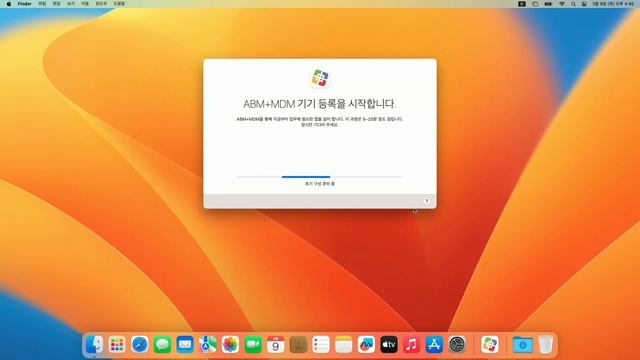Launch the Music app

(x=411, y=345)
